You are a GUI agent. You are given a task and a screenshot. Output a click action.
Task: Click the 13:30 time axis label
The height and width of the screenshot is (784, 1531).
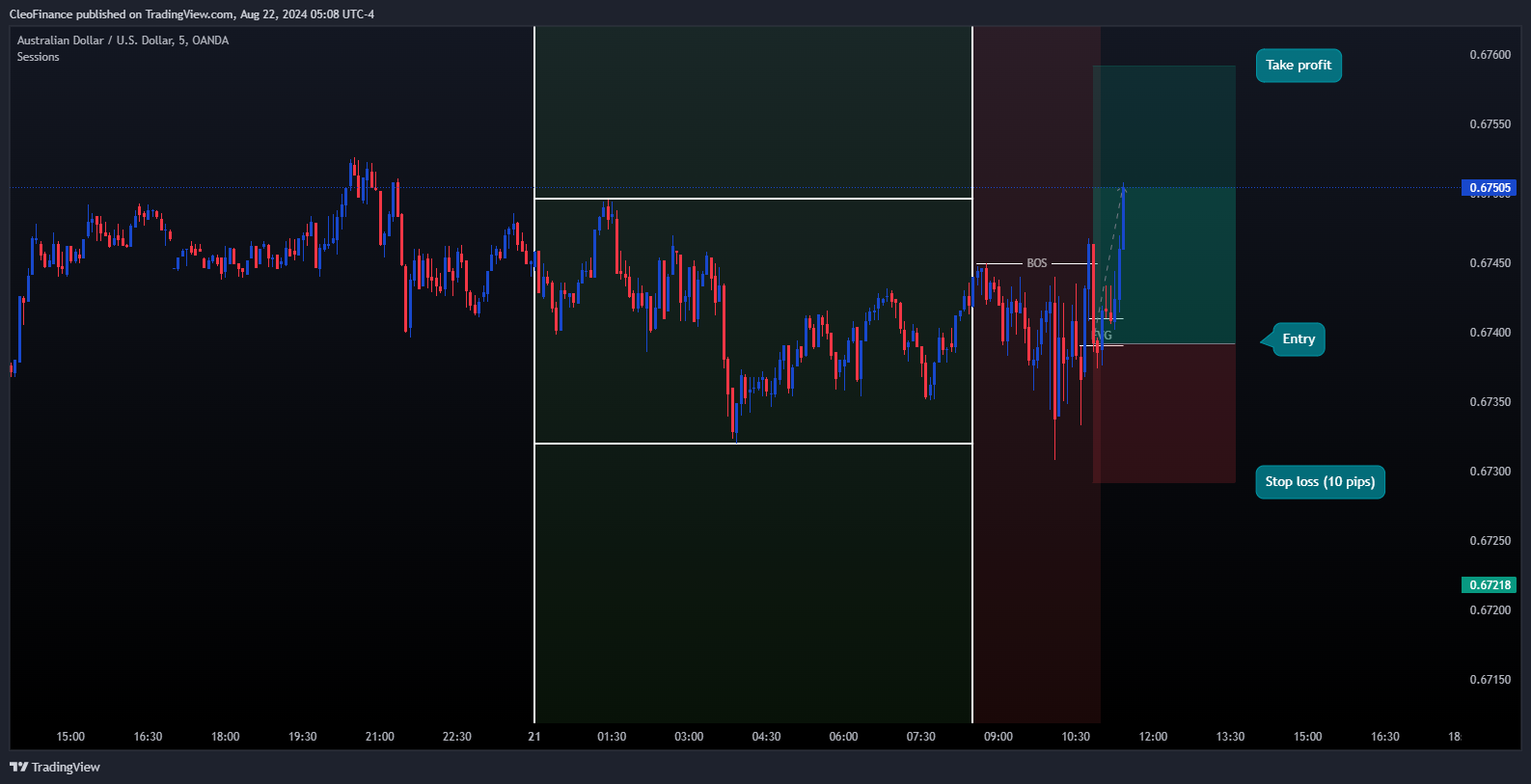click(1230, 737)
